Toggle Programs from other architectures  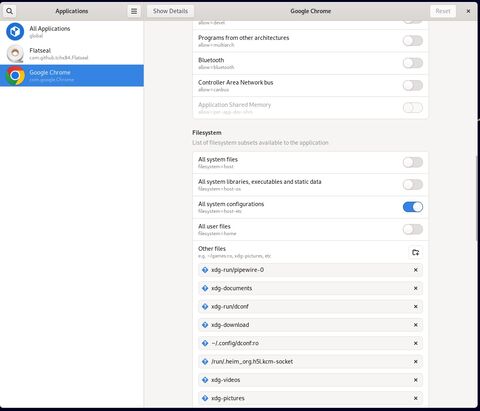click(x=413, y=41)
